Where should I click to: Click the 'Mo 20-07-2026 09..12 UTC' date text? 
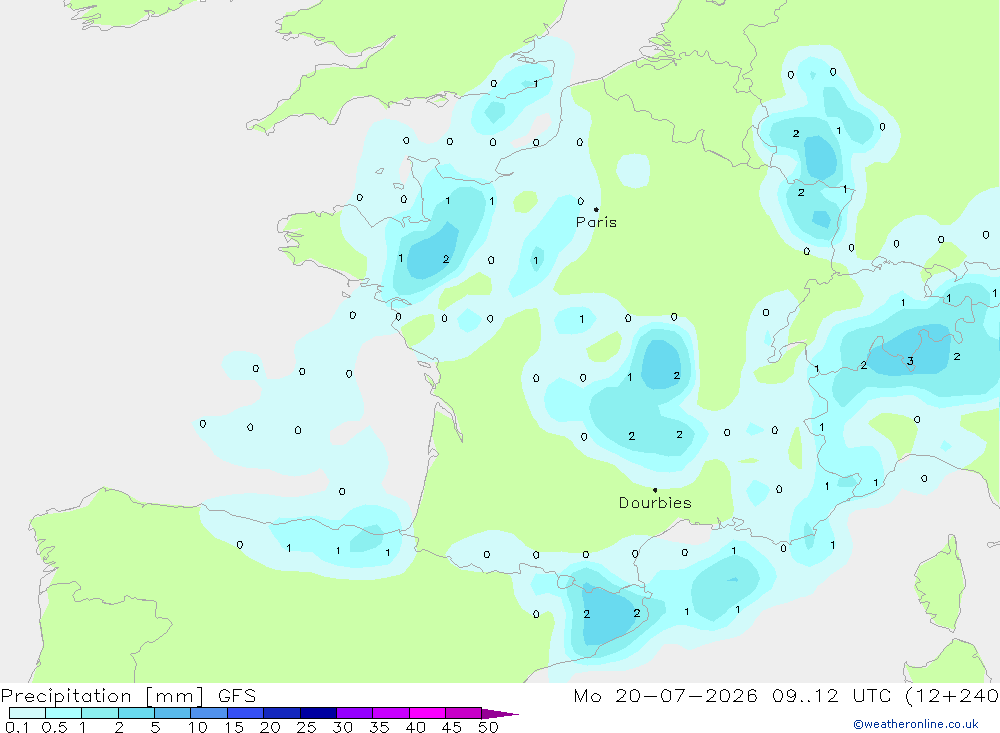coord(732,696)
